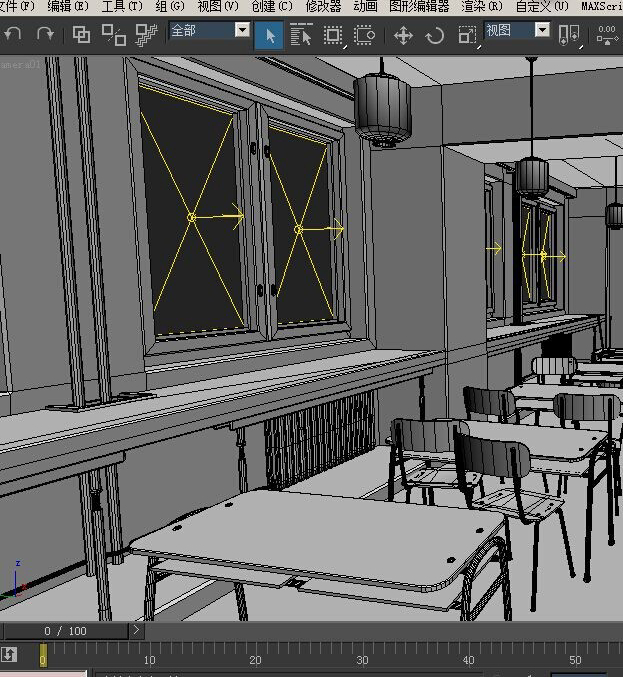Open the reference coordinate system dropdown 视图

517,30
